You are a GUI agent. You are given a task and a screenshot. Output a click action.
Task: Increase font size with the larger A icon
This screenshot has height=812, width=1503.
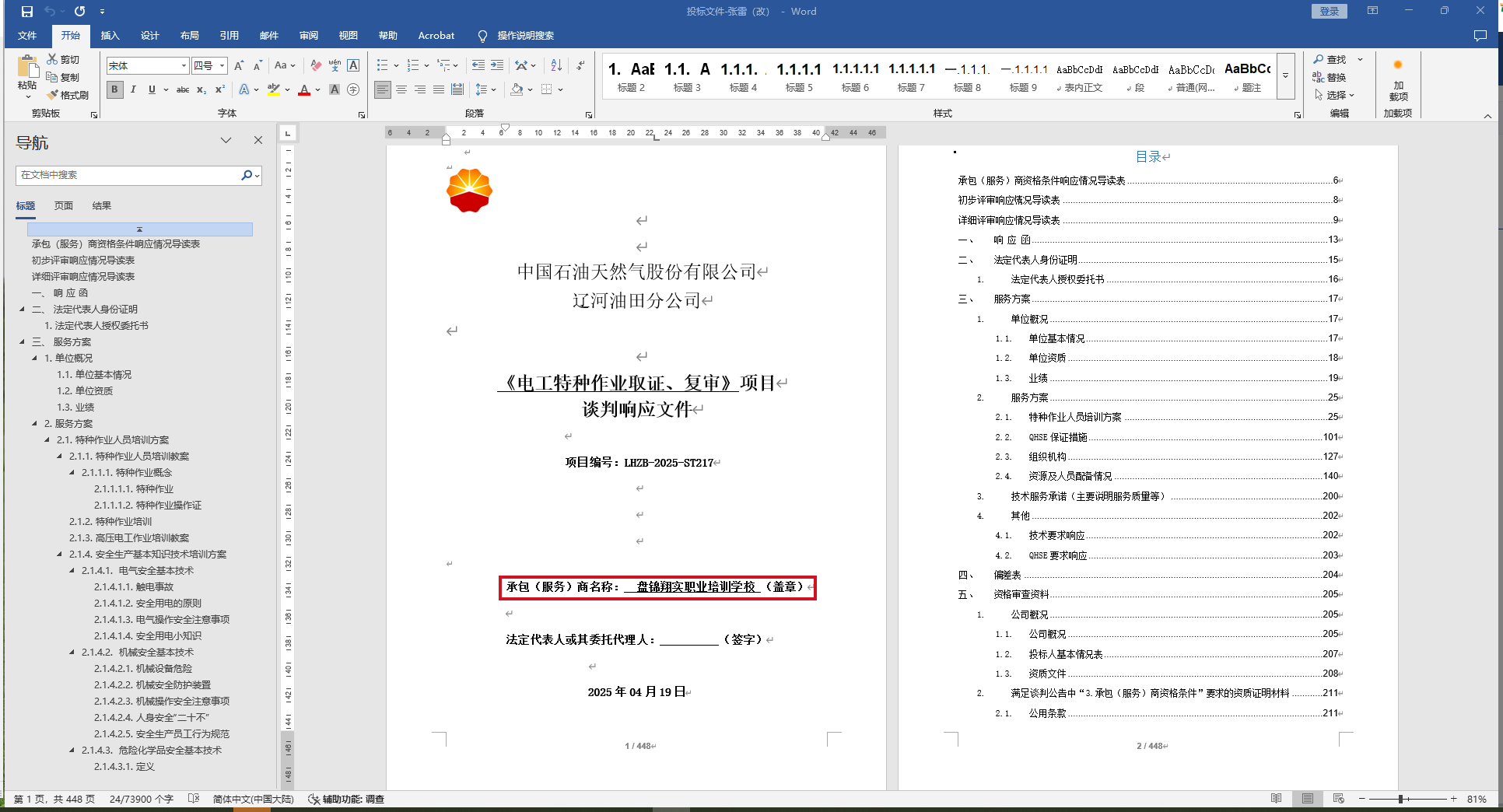239,66
